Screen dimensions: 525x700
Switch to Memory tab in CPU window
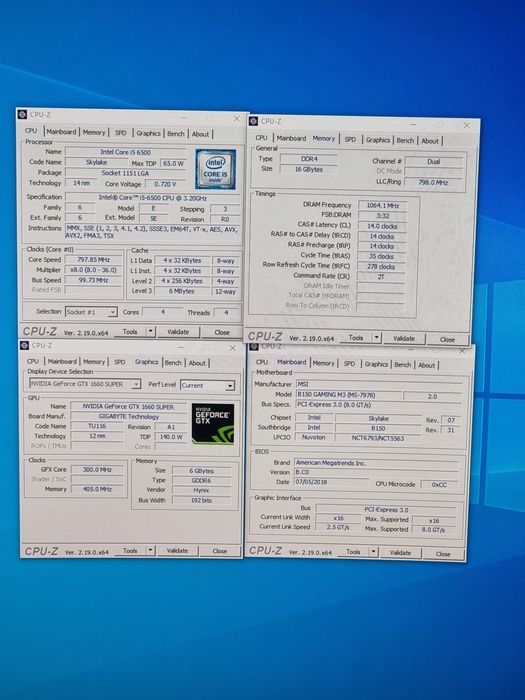[94, 133]
